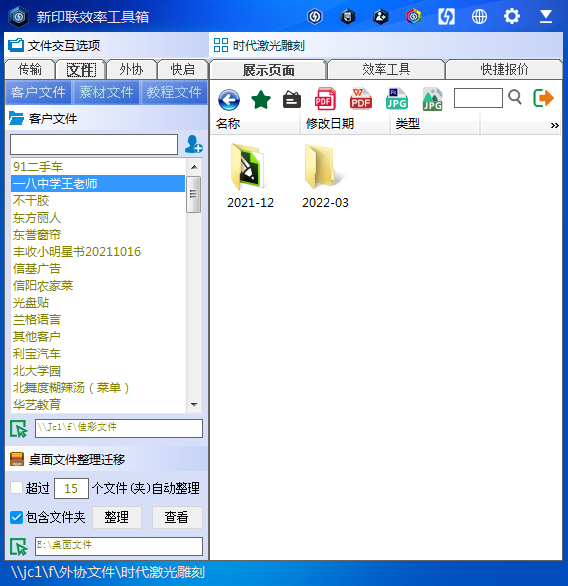Switch to the 快启 tab

click(x=182, y=70)
